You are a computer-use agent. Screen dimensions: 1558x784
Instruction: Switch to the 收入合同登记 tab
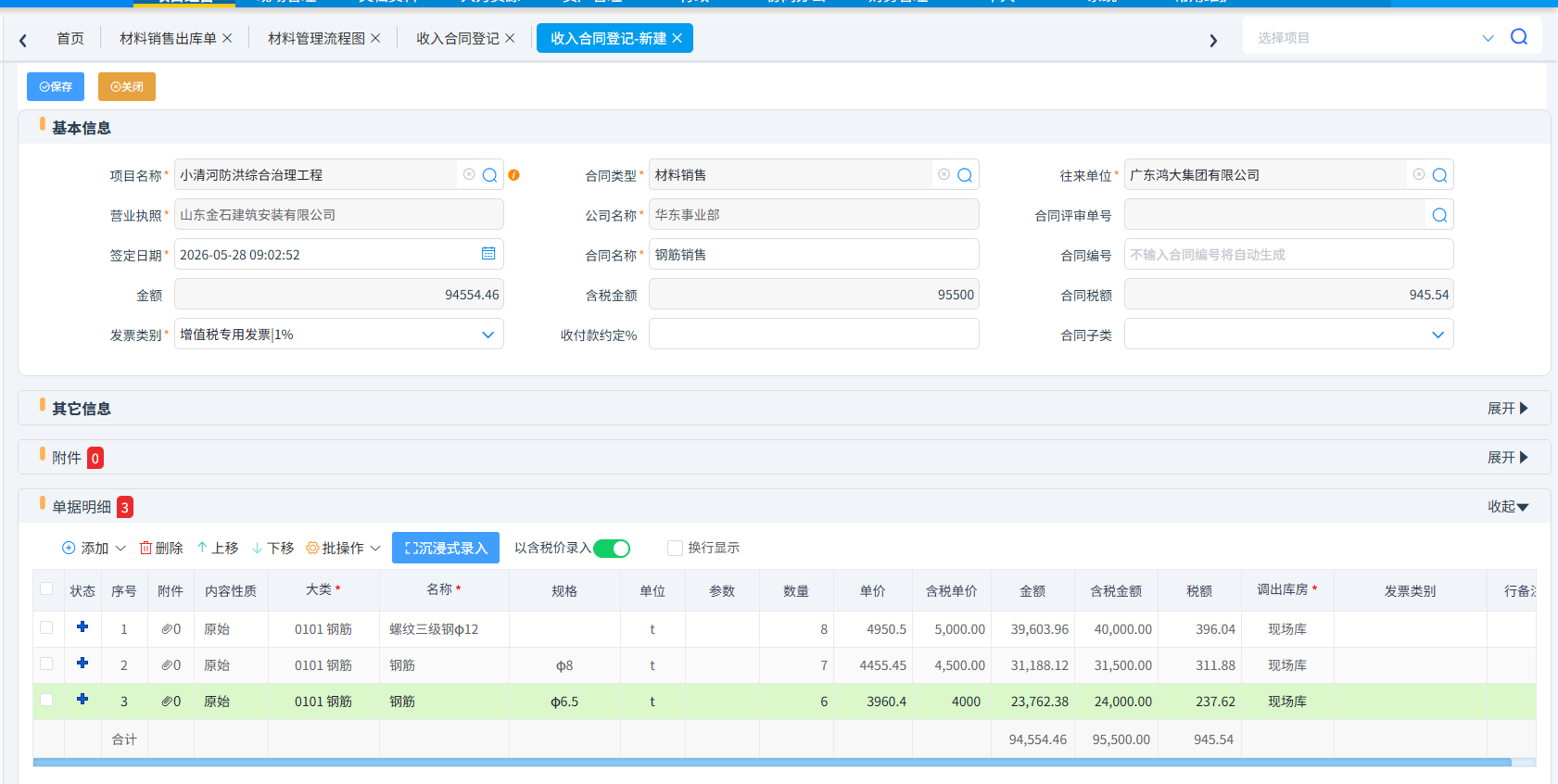click(458, 38)
